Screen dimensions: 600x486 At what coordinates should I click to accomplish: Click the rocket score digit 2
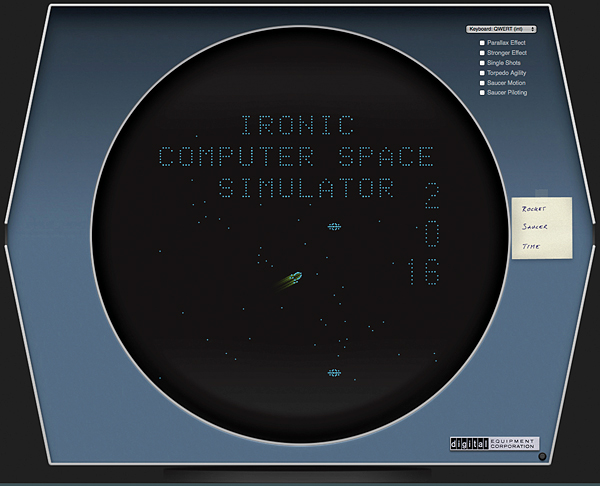tap(432, 196)
